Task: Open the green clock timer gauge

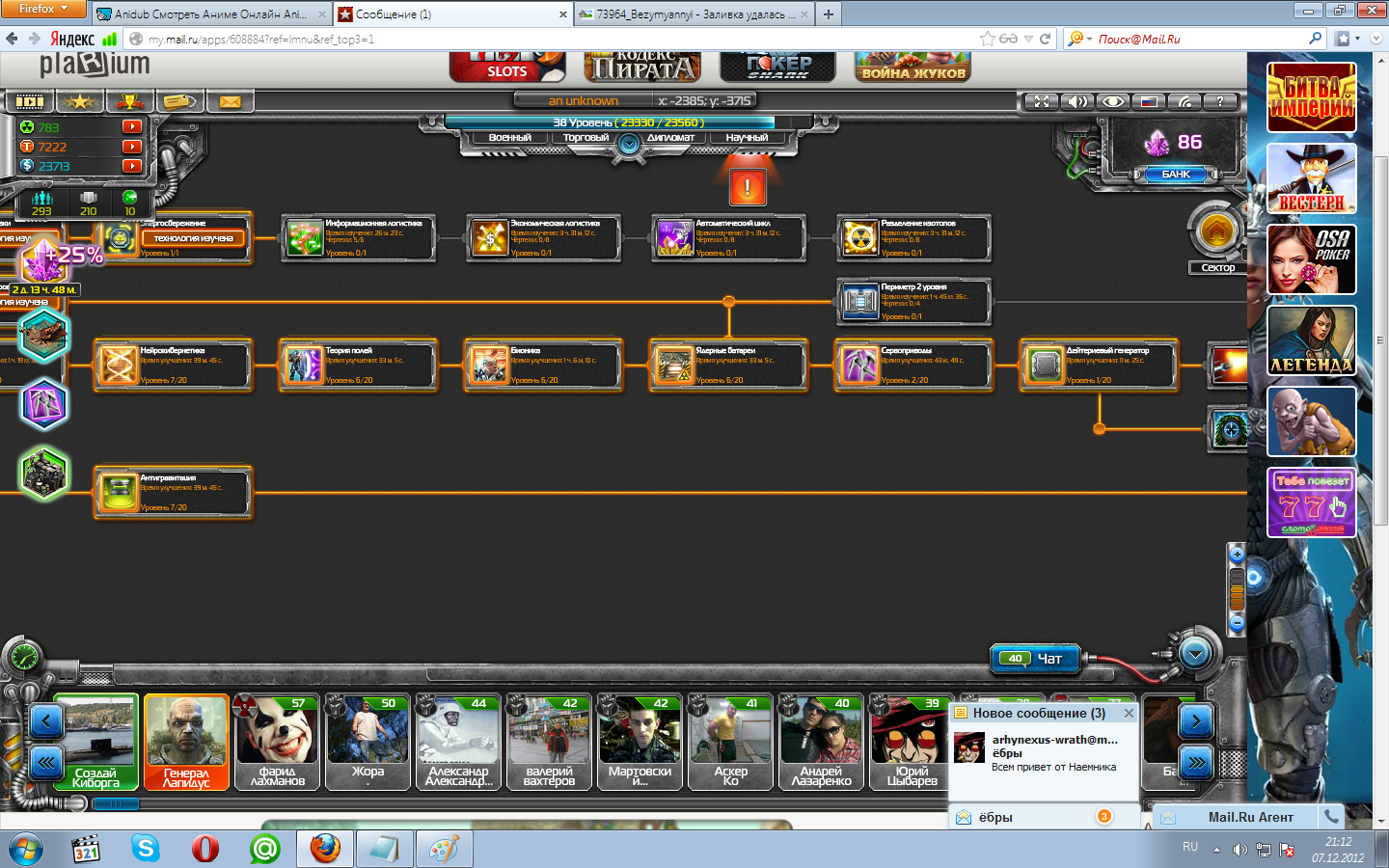Action: point(23,658)
